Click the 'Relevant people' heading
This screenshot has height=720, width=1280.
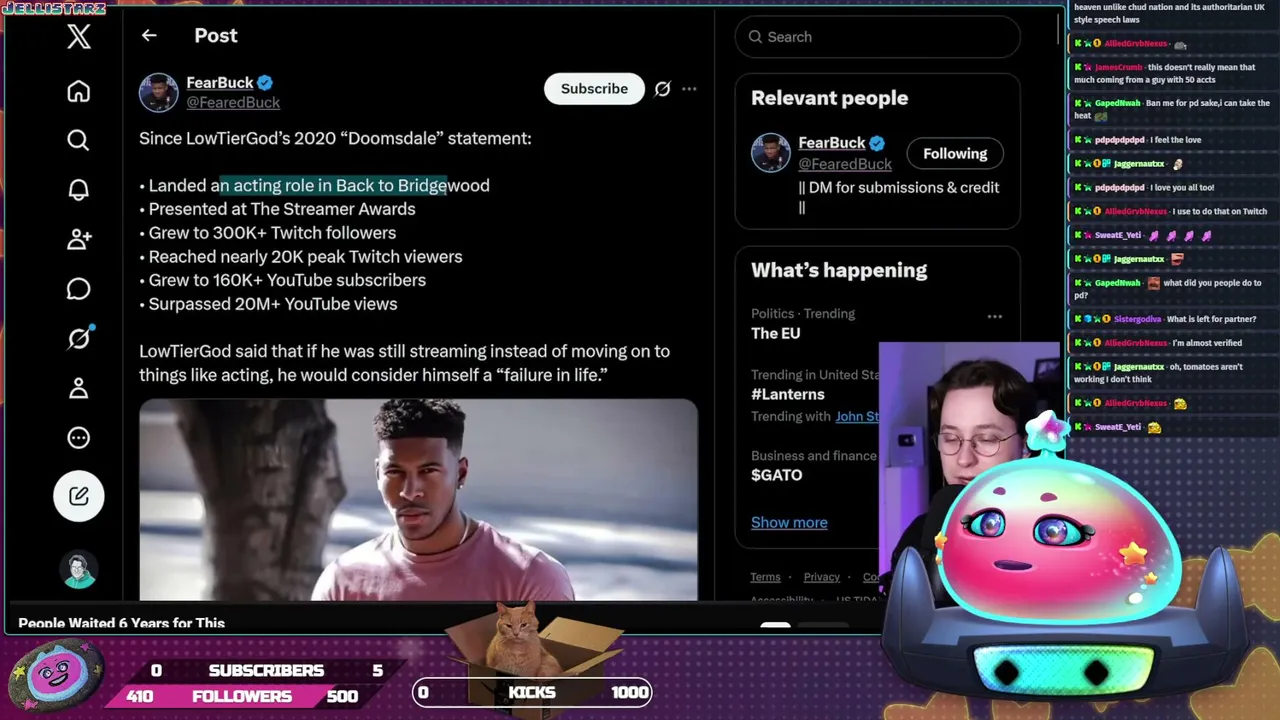click(830, 98)
